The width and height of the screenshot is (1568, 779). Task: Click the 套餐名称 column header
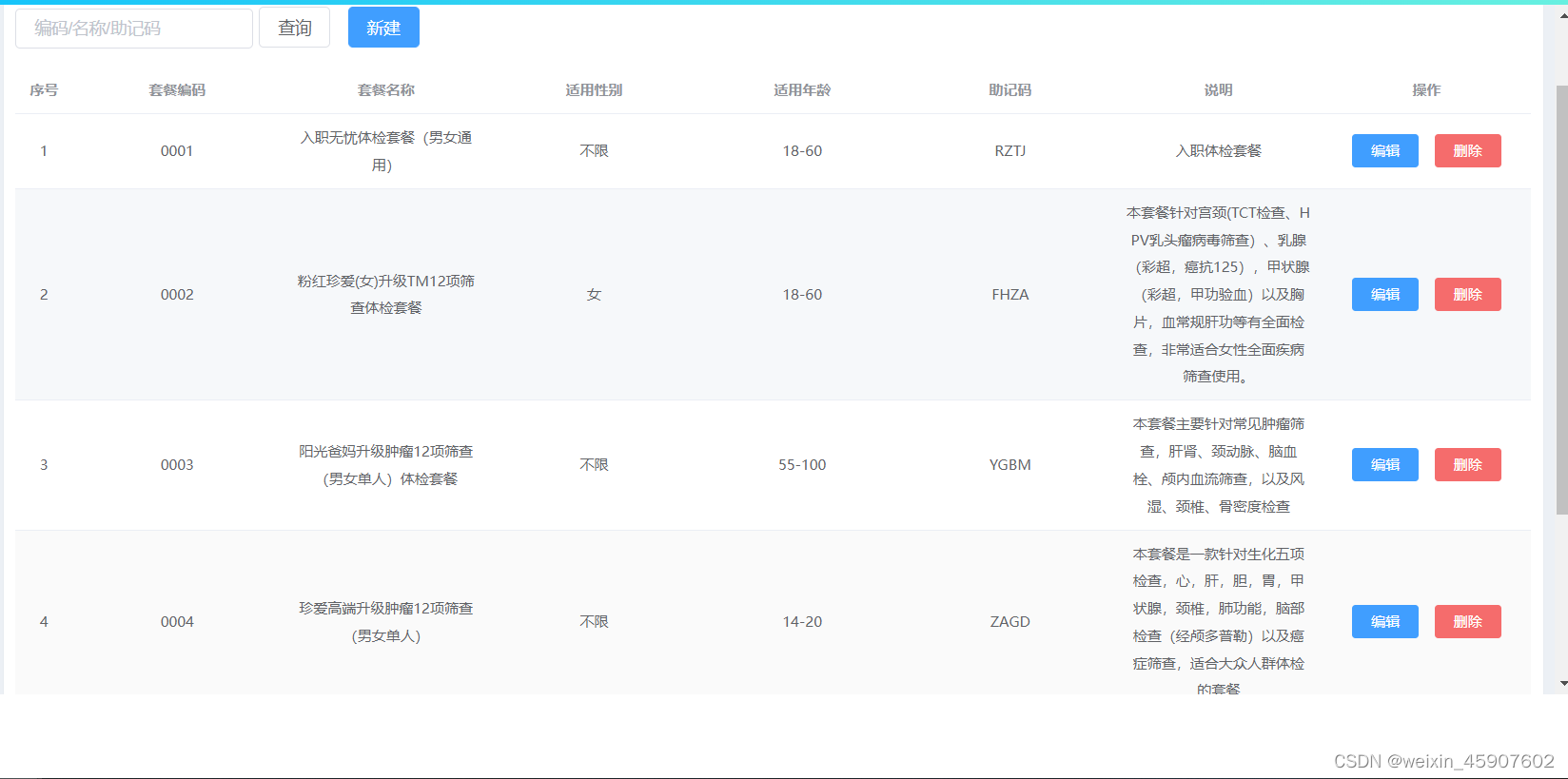tap(385, 90)
